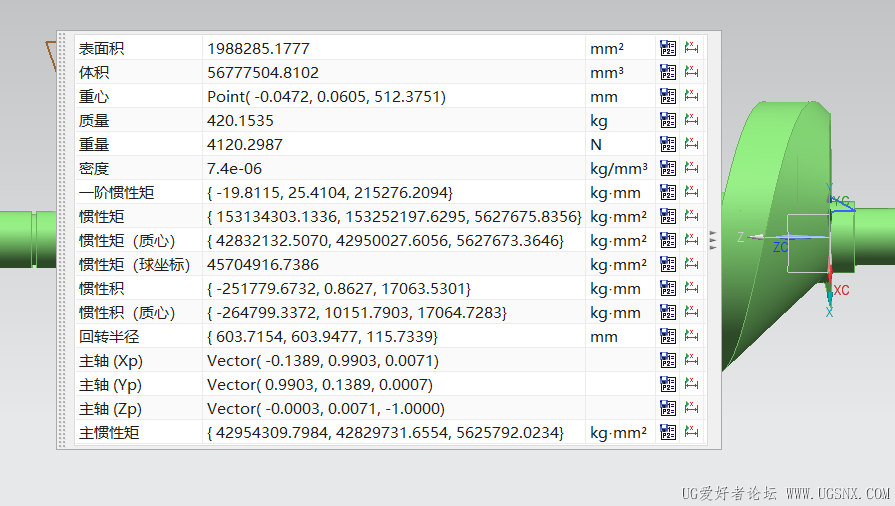Viewport: 895px width, 506px height.
Task: Select the 重心 Point coordinates value
Action: tap(326, 97)
